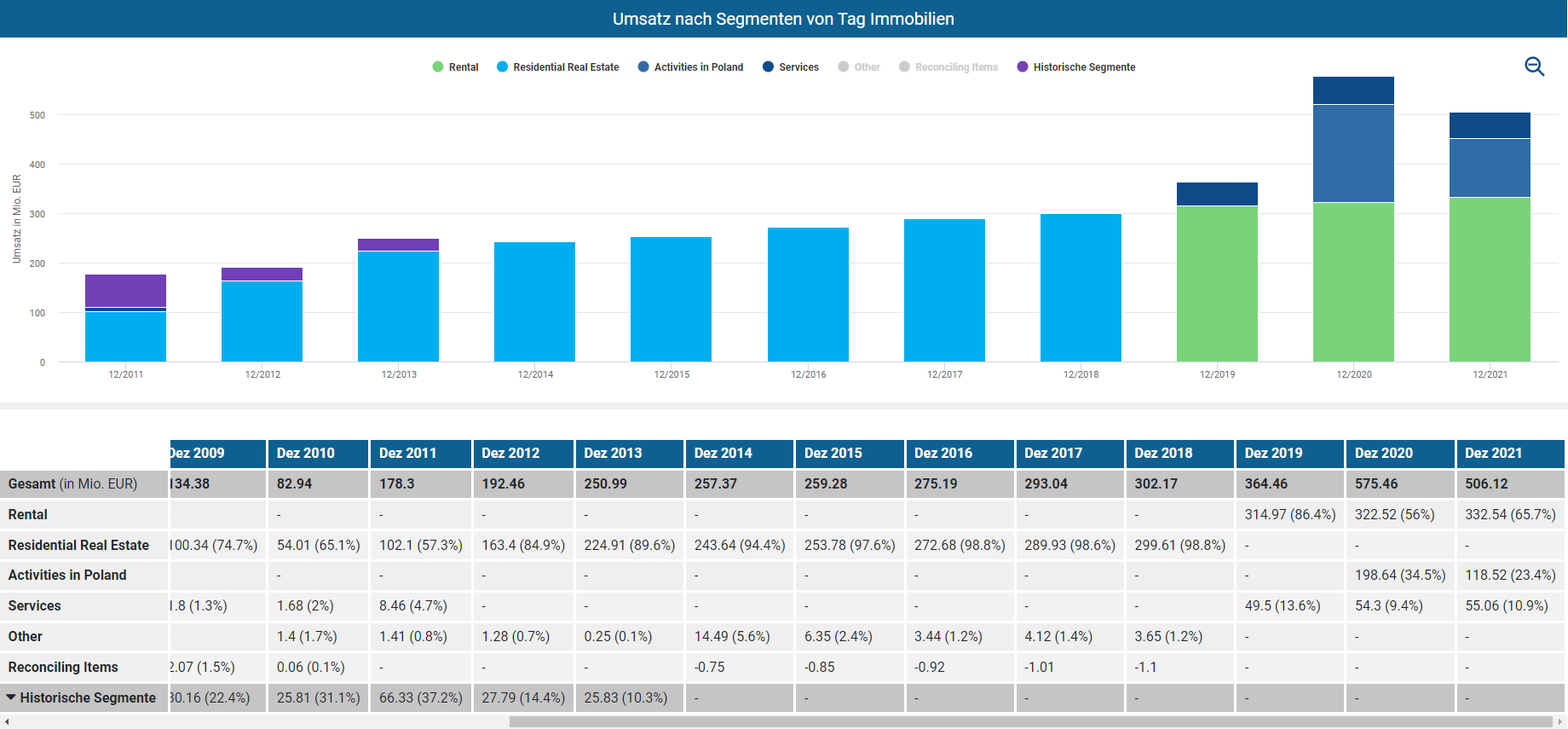Image resolution: width=1568 pixels, height=729 pixels.
Task: Select the Dez 2014 column header
Action: click(723, 453)
